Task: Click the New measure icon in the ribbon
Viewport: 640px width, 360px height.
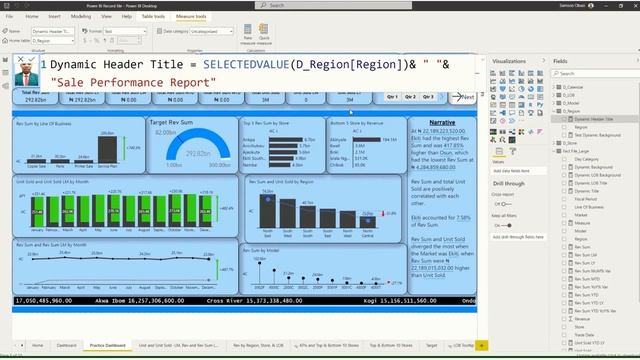Action: point(248,30)
